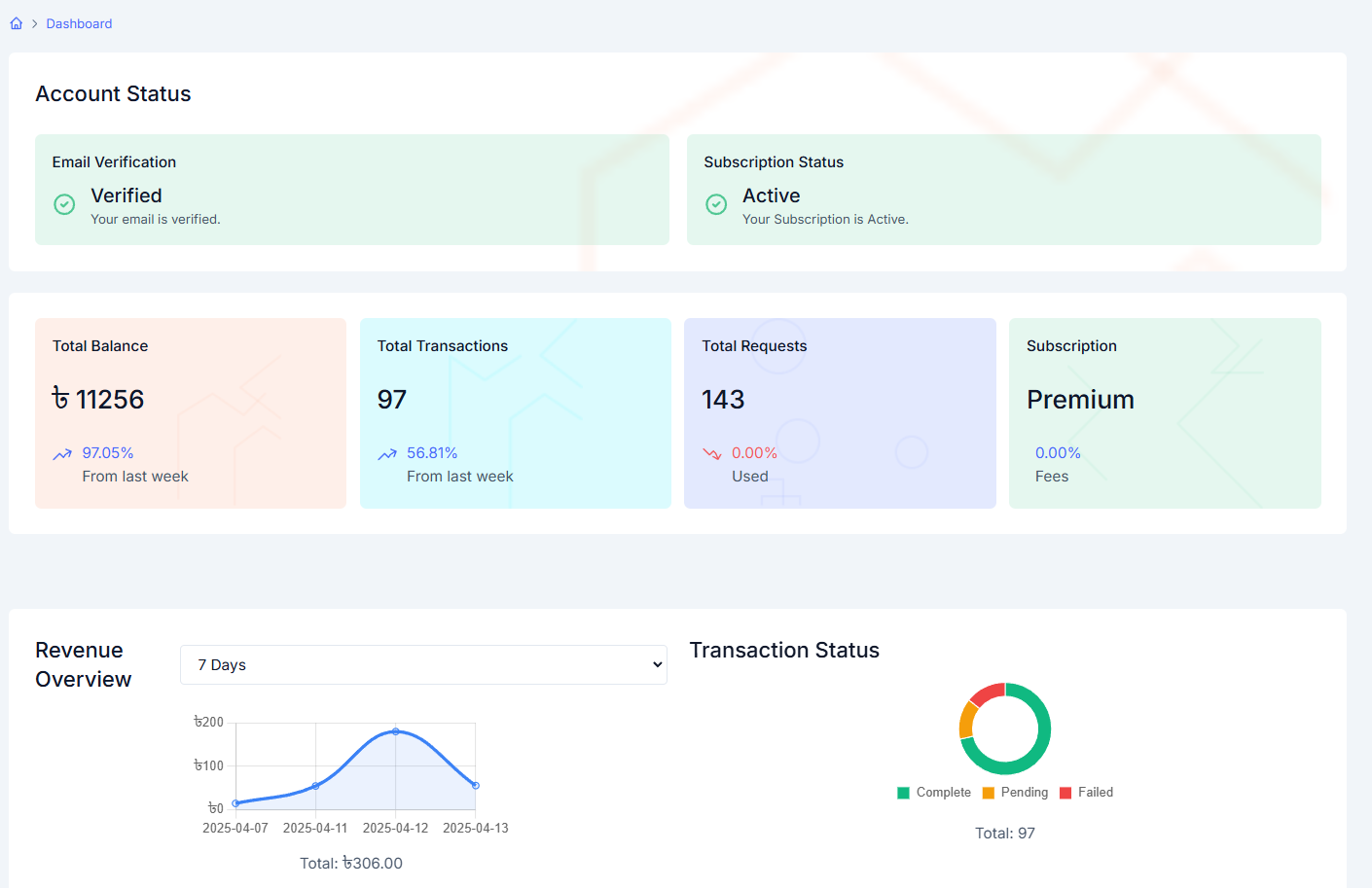Click the orange Pending donut segment
This screenshot has height=888, width=1372.
pos(968,720)
